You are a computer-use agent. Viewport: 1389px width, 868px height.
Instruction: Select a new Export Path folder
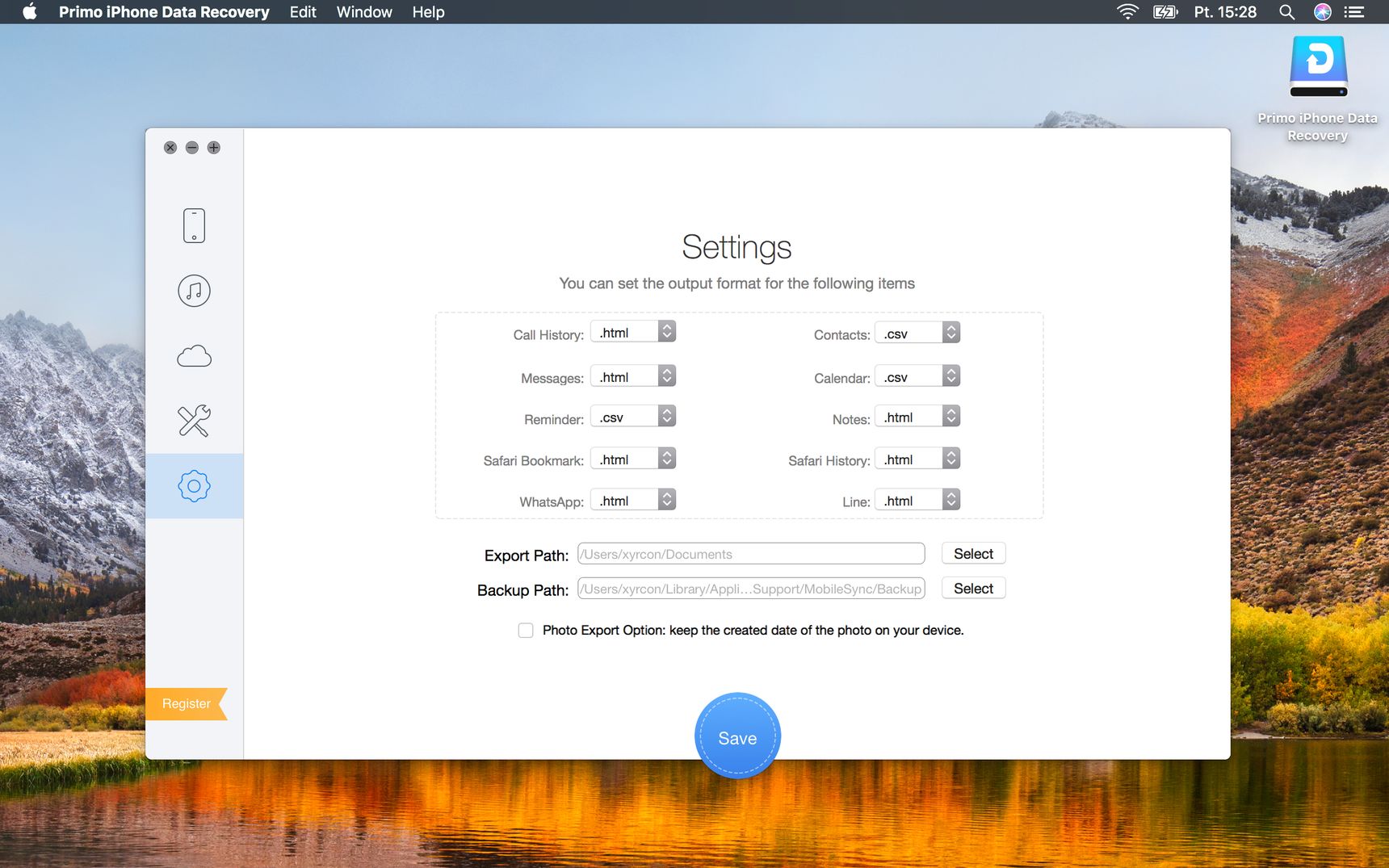tap(973, 554)
